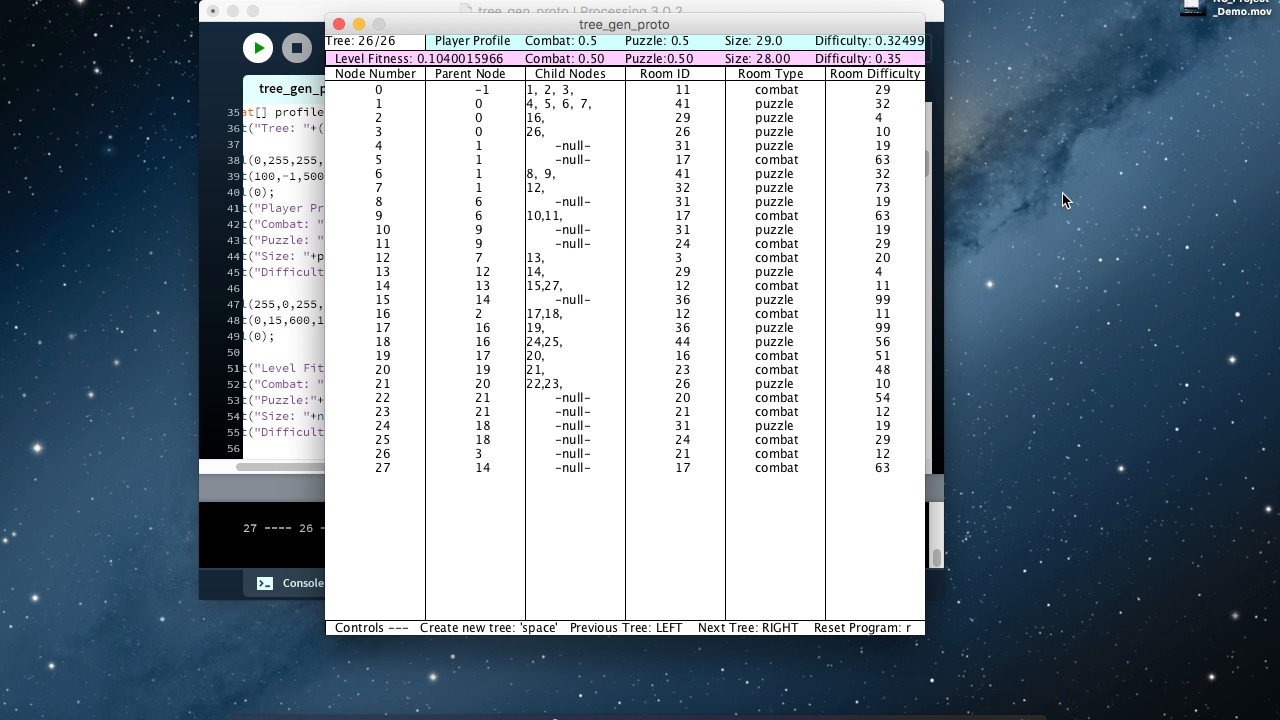Click 'Difficulty: 0.35' in the fitness row
The image size is (1280, 720).
click(858, 59)
